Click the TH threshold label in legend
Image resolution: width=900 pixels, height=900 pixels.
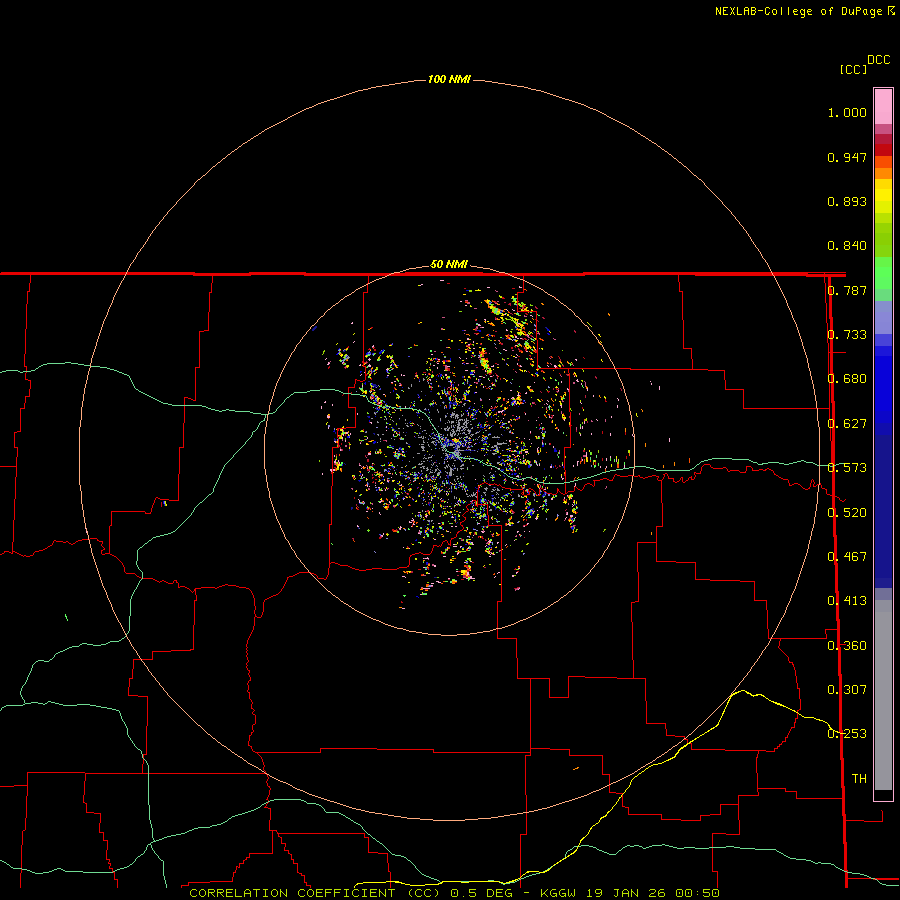point(859,779)
